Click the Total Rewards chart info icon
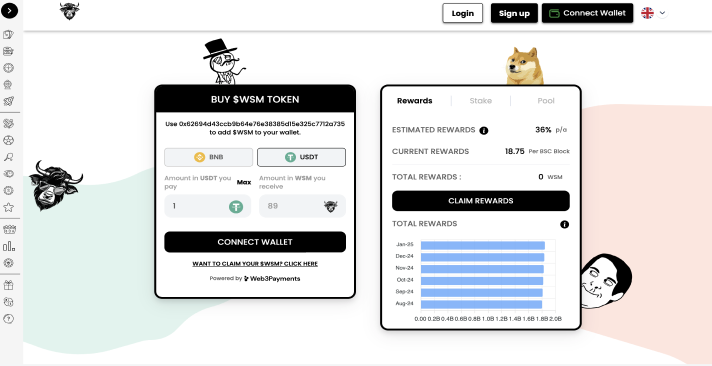 564,224
